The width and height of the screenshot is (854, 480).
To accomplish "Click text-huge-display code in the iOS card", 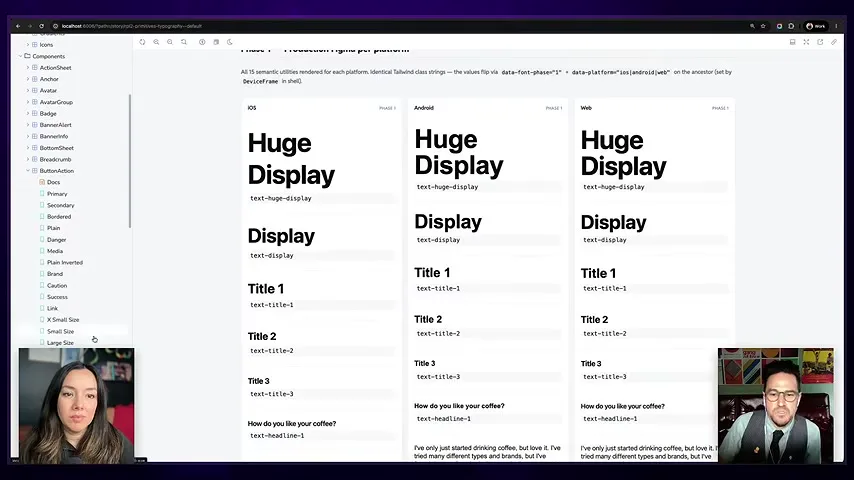I will point(280,198).
